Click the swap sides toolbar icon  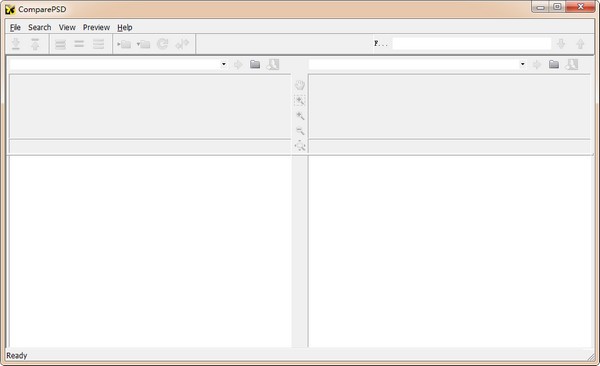point(182,44)
